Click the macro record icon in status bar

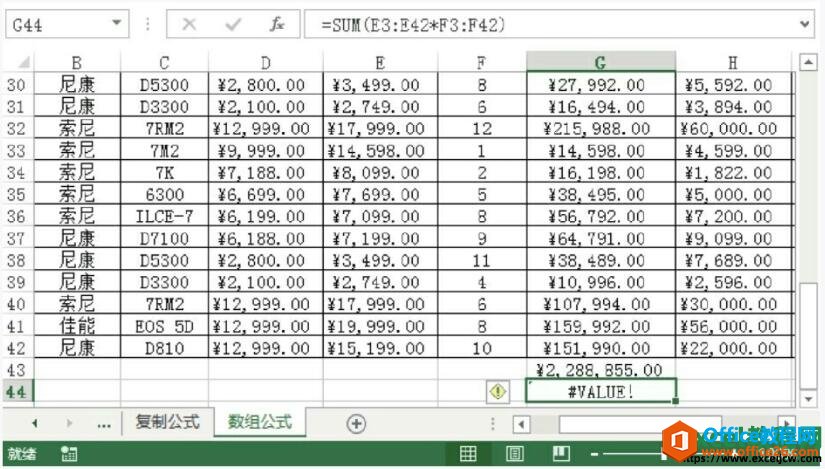tap(69, 453)
